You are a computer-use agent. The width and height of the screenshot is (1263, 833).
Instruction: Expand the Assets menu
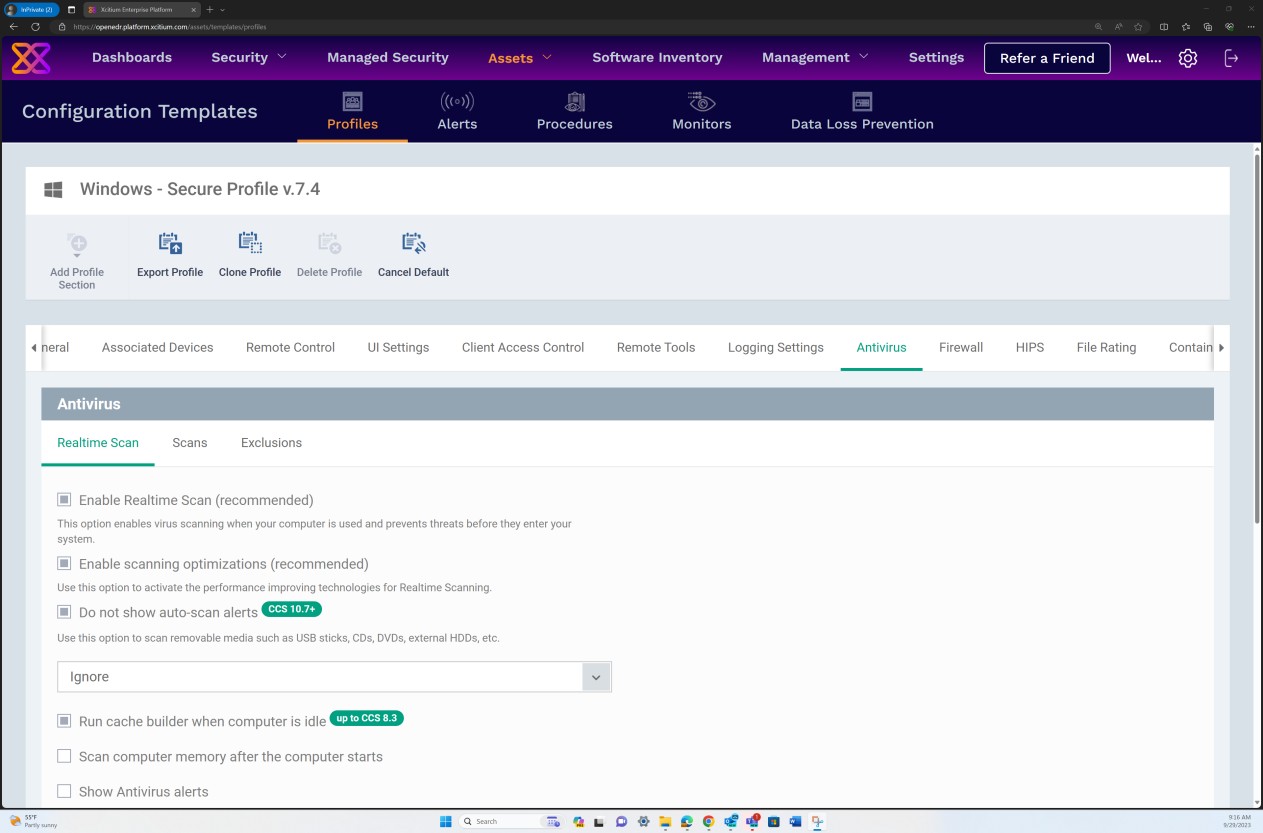[x=518, y=58]
